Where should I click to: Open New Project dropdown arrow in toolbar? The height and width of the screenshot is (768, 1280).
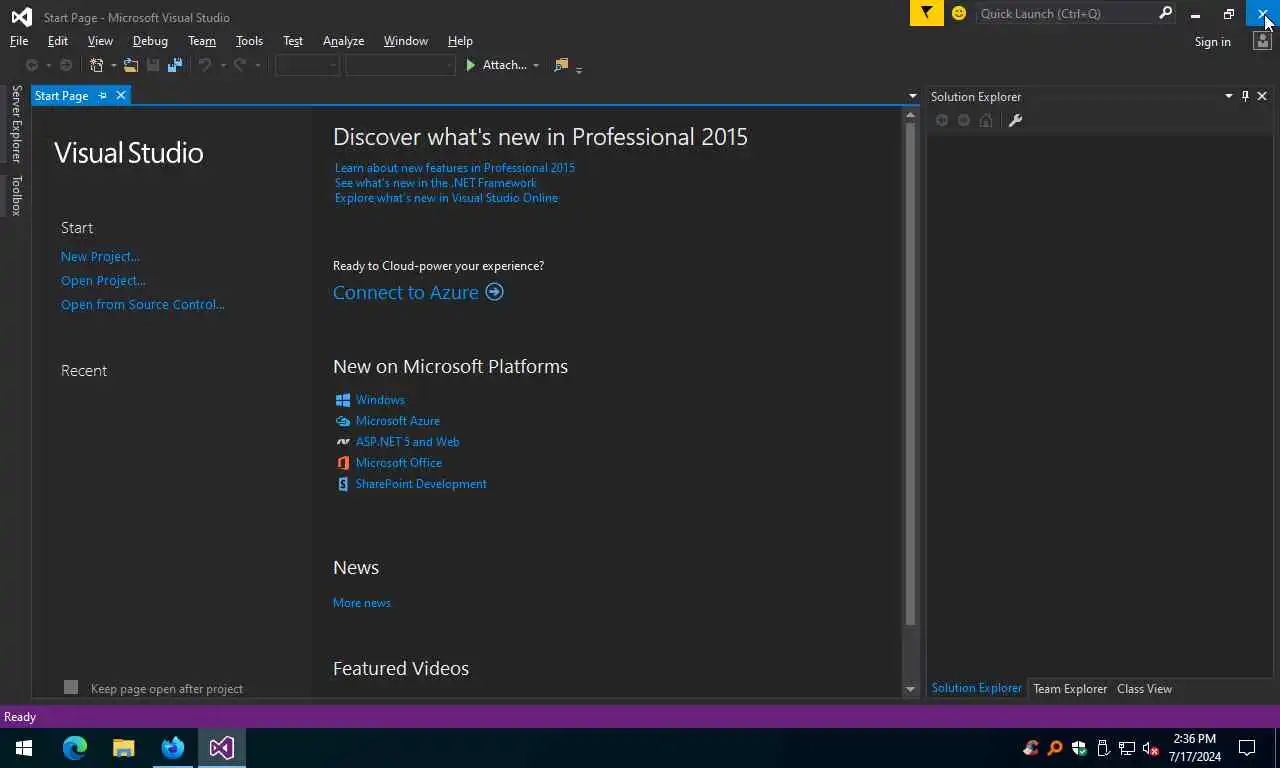(x=113, y=65)
